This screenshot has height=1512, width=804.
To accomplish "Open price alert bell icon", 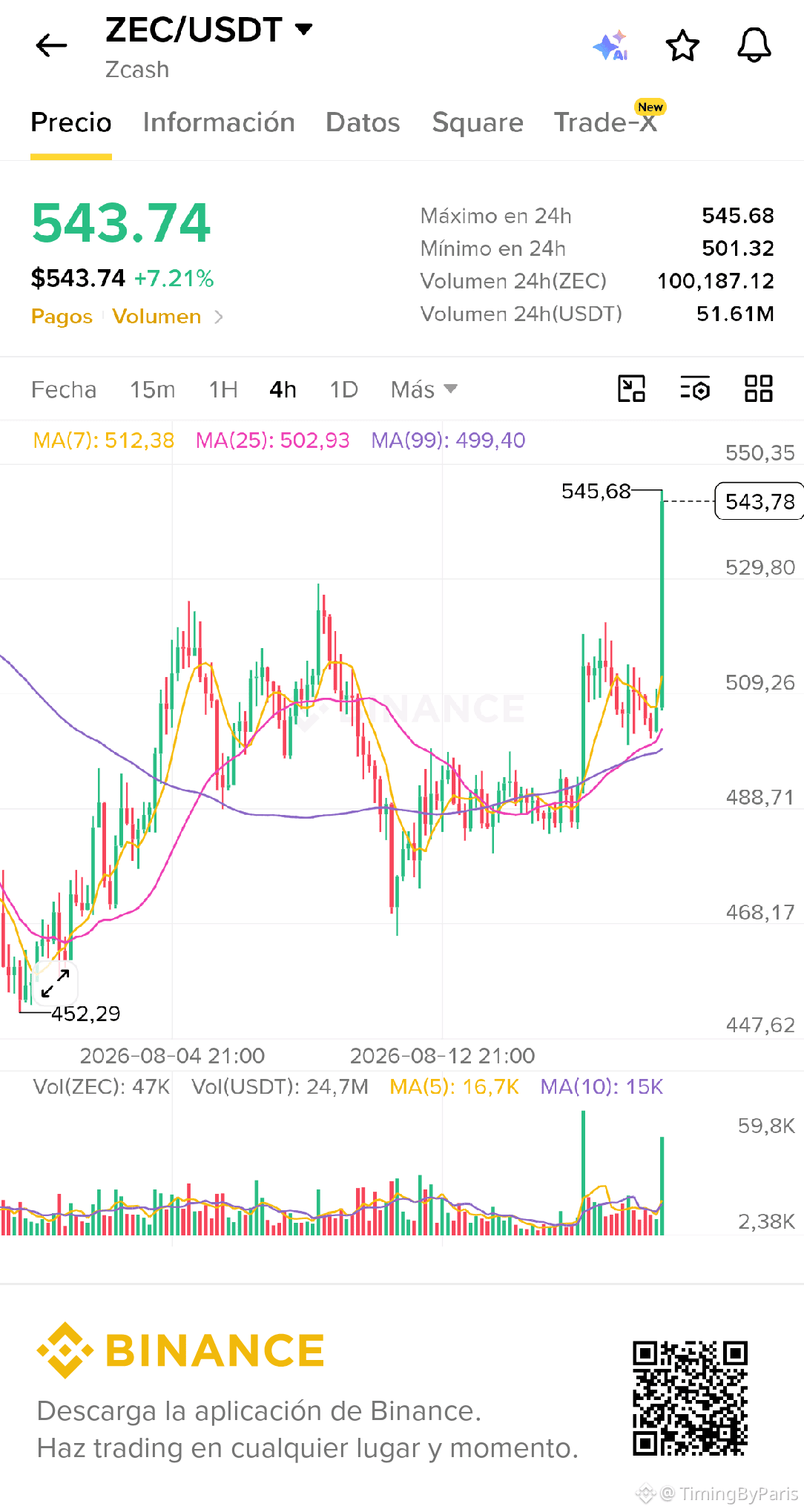I will pos(754,46).
